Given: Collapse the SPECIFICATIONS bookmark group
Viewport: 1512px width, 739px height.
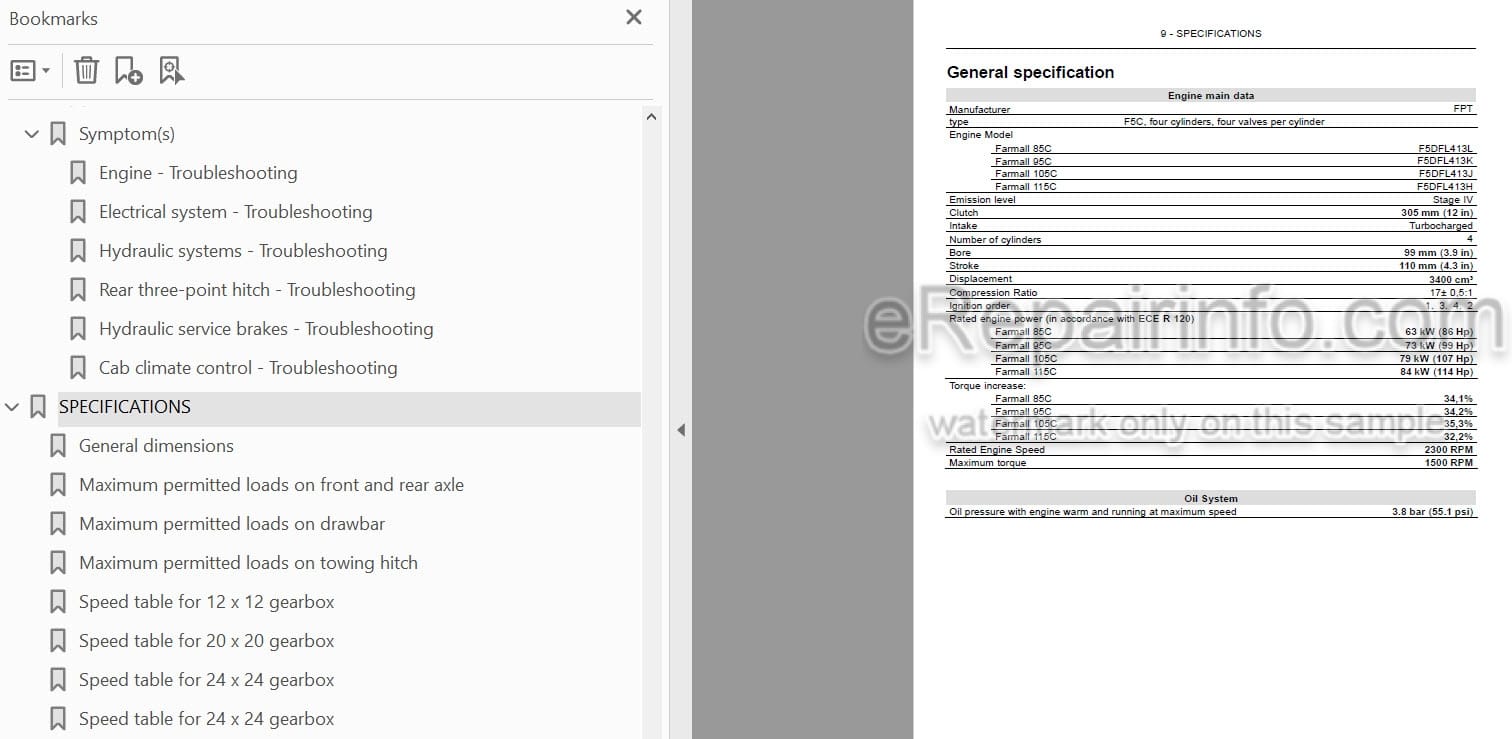Looking at the screenshot, I should (12, 407).
